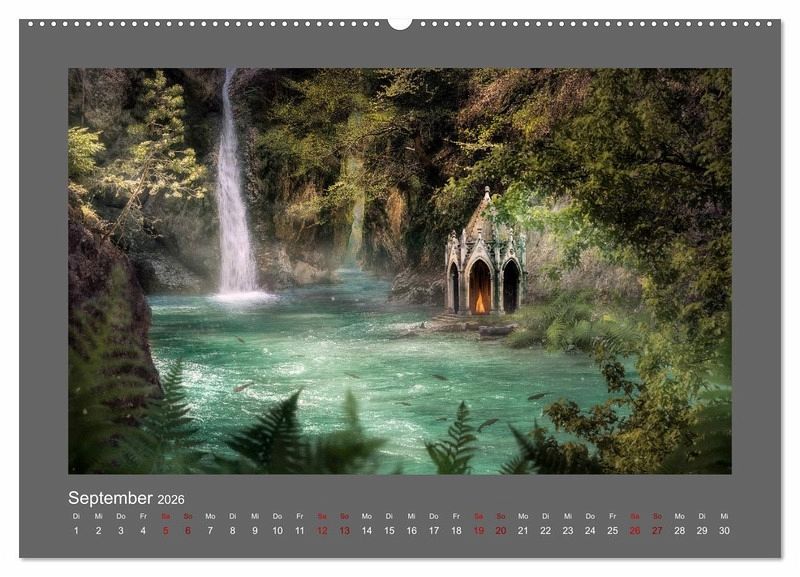
Task: Select date 28 in the calendar row
Action: coord(680,531)
